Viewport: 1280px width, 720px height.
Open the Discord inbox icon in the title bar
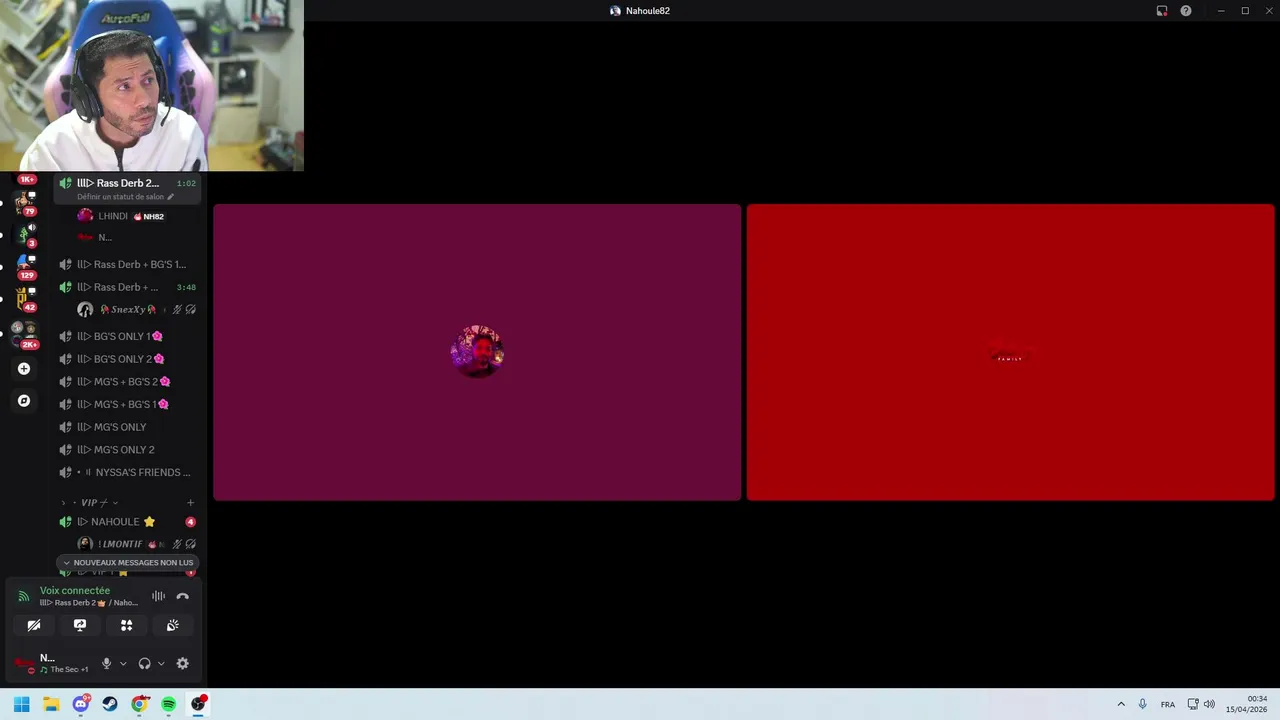(x=1162, y=11)
